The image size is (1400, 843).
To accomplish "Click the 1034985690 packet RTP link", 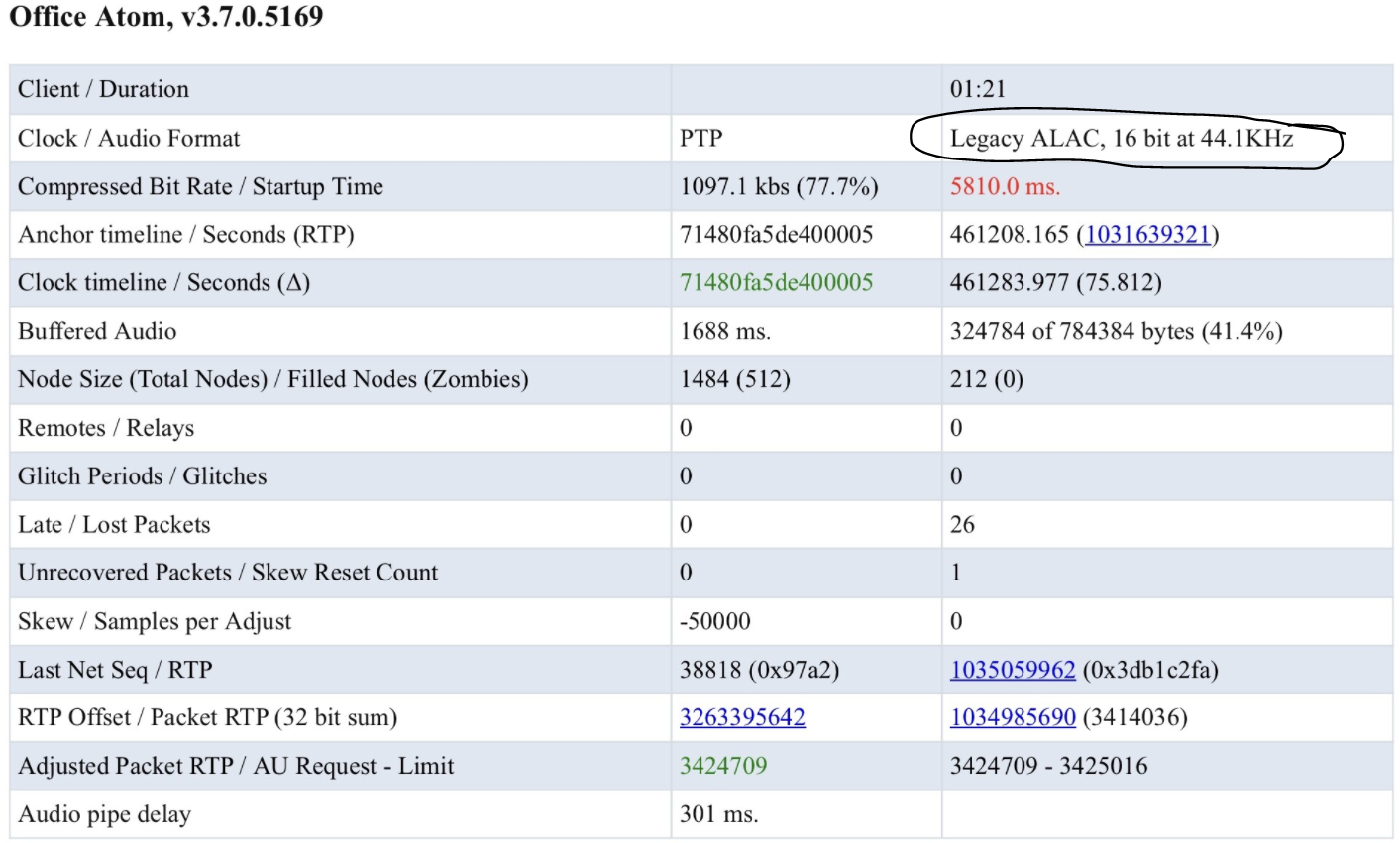I will 1013,717.
